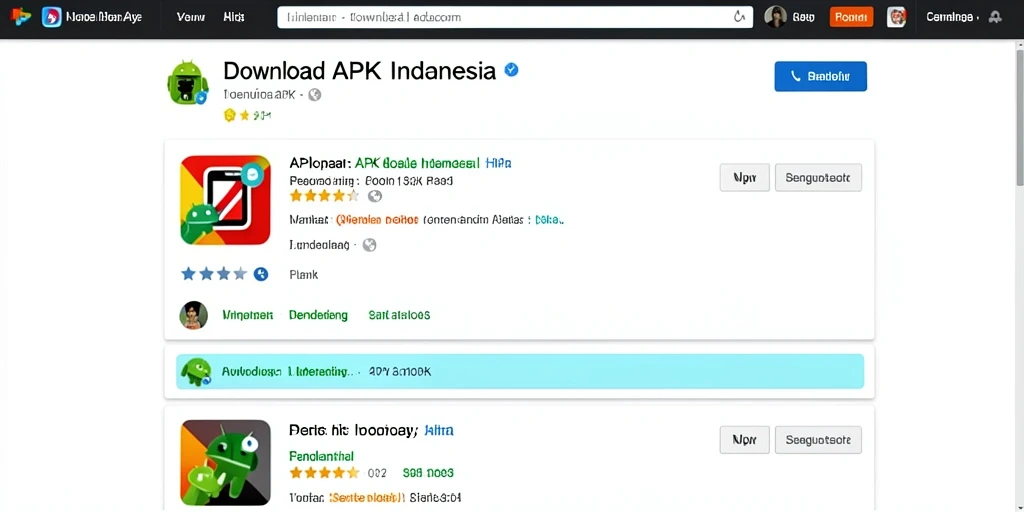Click the Npw button in second card
This screenshot has width=1024, height=512.
point(744,440)
